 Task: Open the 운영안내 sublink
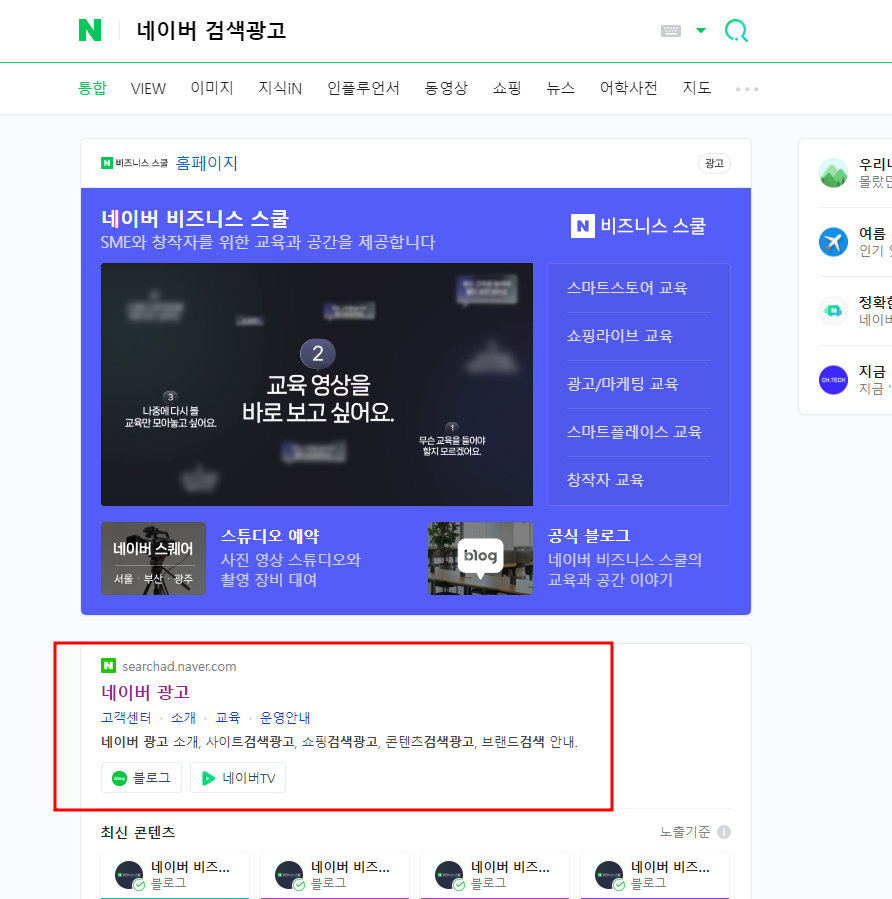point(285,717)
